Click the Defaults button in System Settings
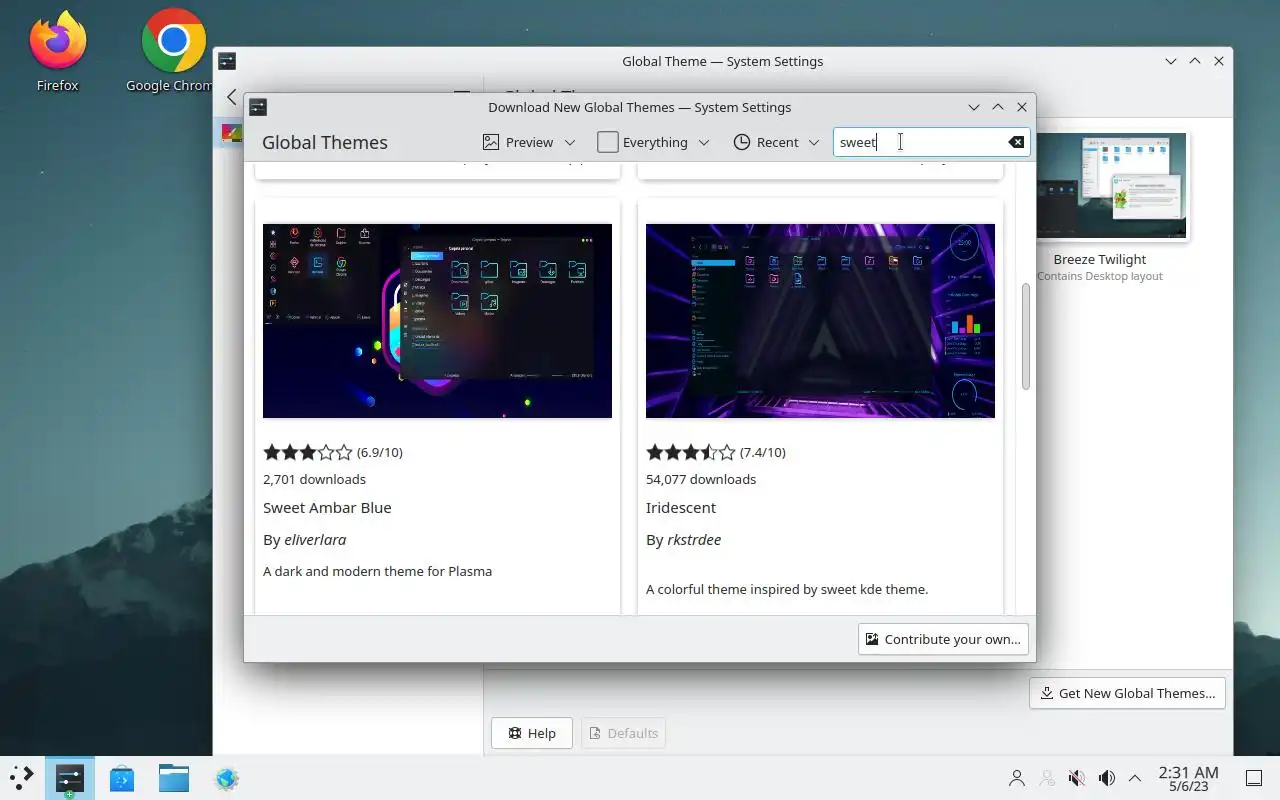This screenshot has height=800, width=1280. click(623, 733)
